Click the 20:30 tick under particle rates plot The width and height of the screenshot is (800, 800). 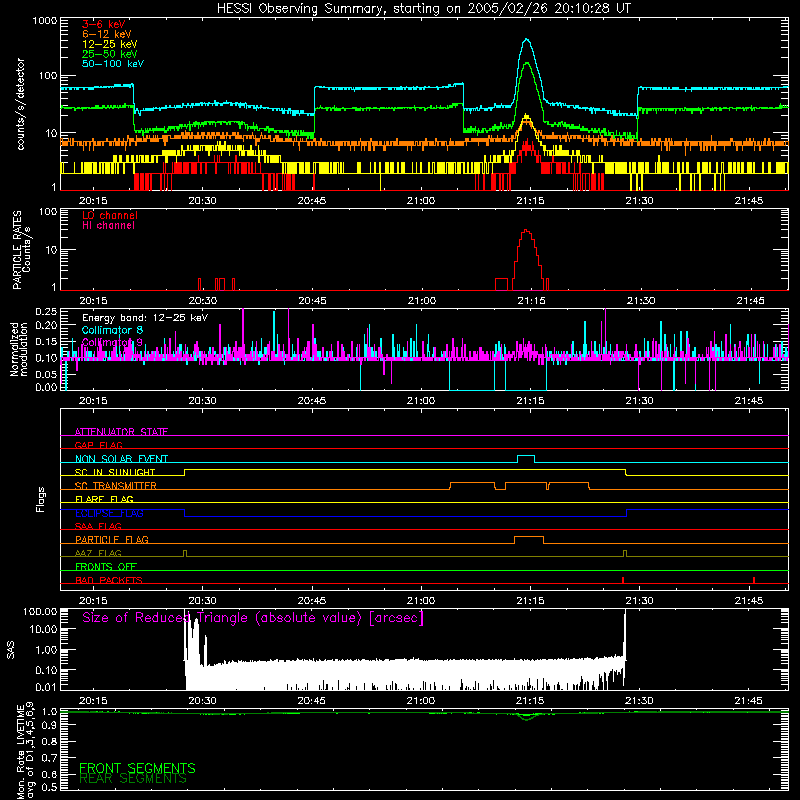pyautogui.click(x=203, y=301)
